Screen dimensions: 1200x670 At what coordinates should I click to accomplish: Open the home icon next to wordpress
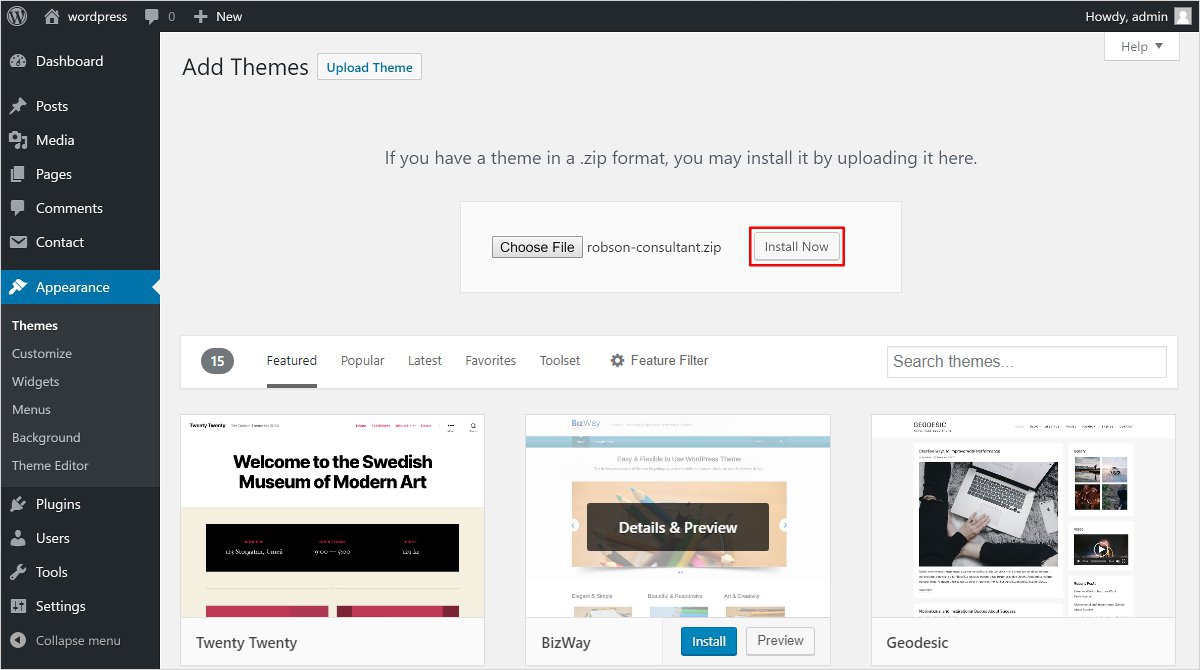[52, 16]
